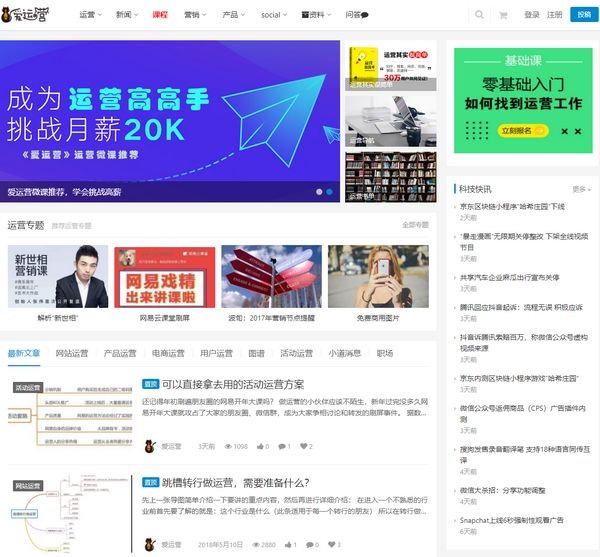Click author avatar on 活动运营方案 article
The image size is (600, 557).
(150, 446)
